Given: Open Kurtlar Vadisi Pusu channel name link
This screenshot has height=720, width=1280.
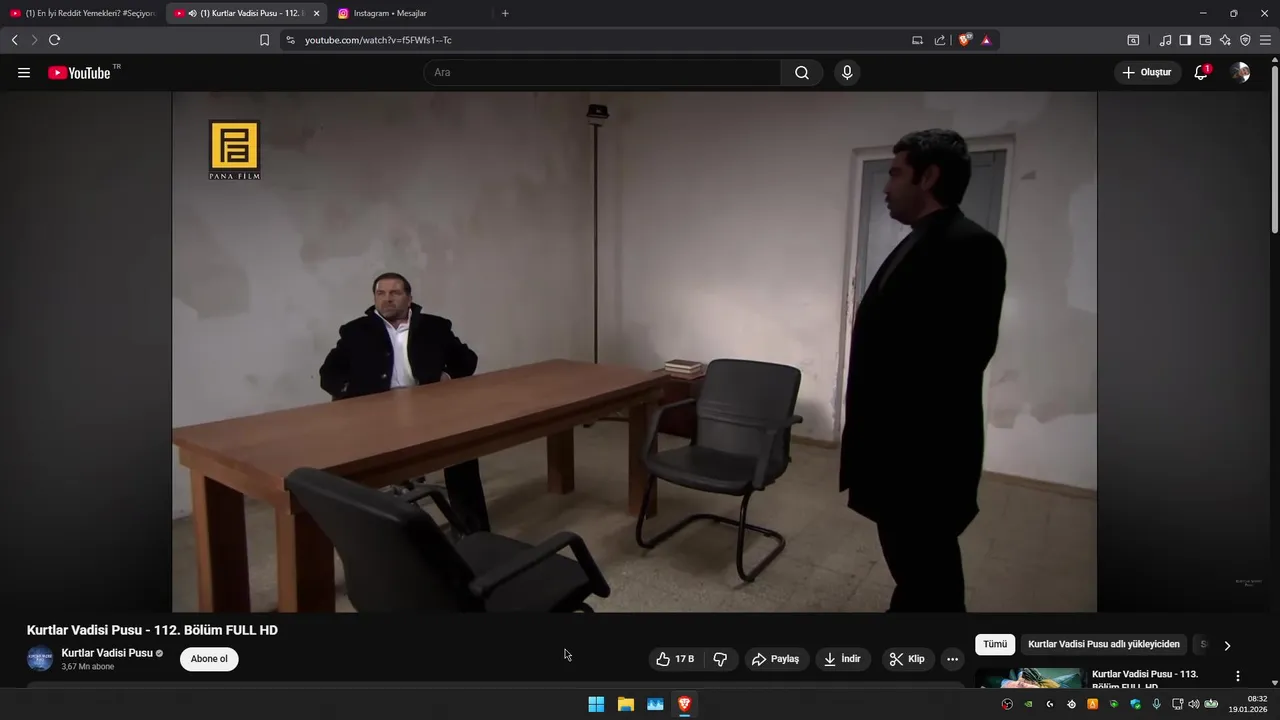Looking at the screenshot, I should click(x=107, y=653).
